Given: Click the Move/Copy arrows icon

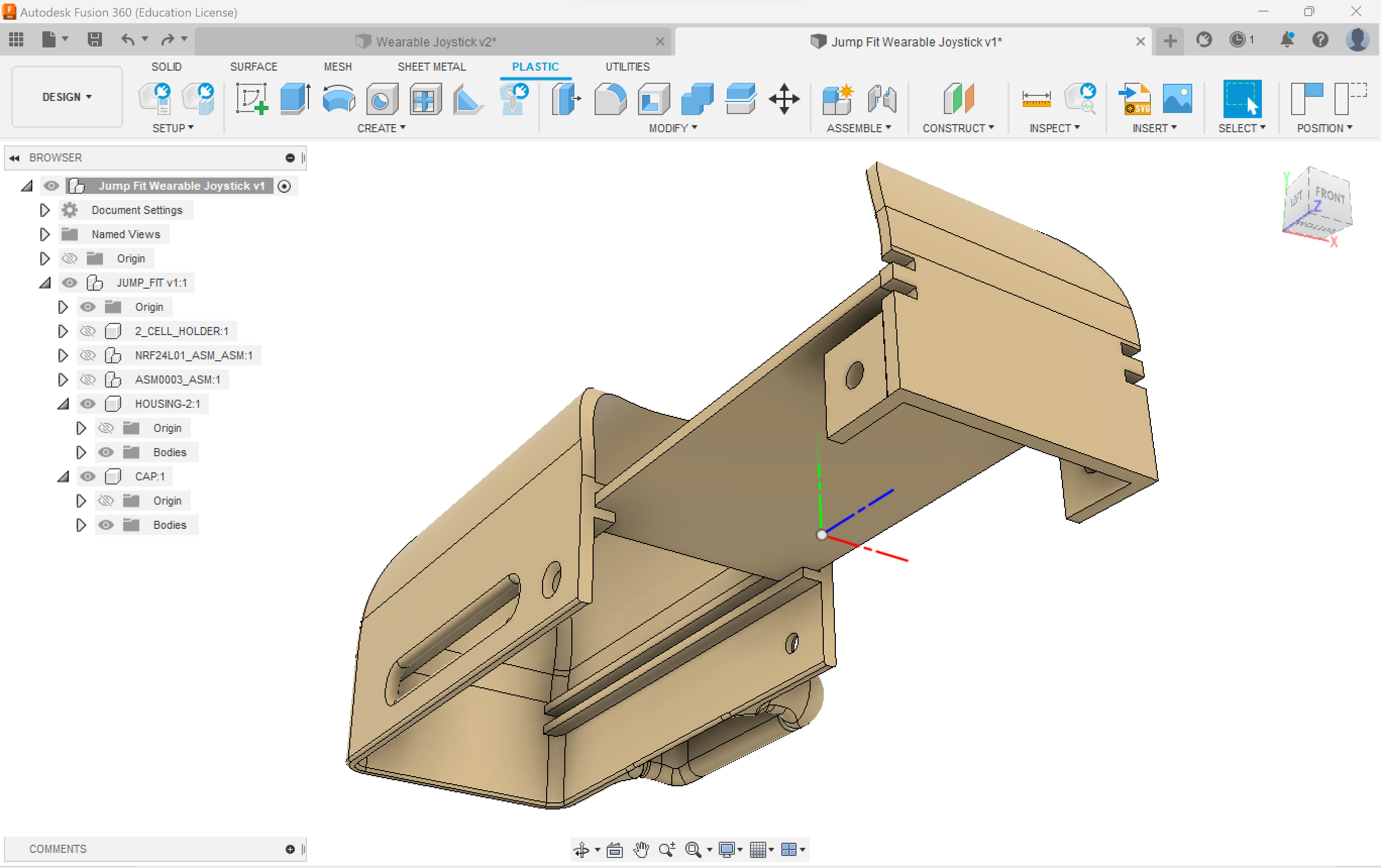Looking at the screenshot, I should click(784, 98).
